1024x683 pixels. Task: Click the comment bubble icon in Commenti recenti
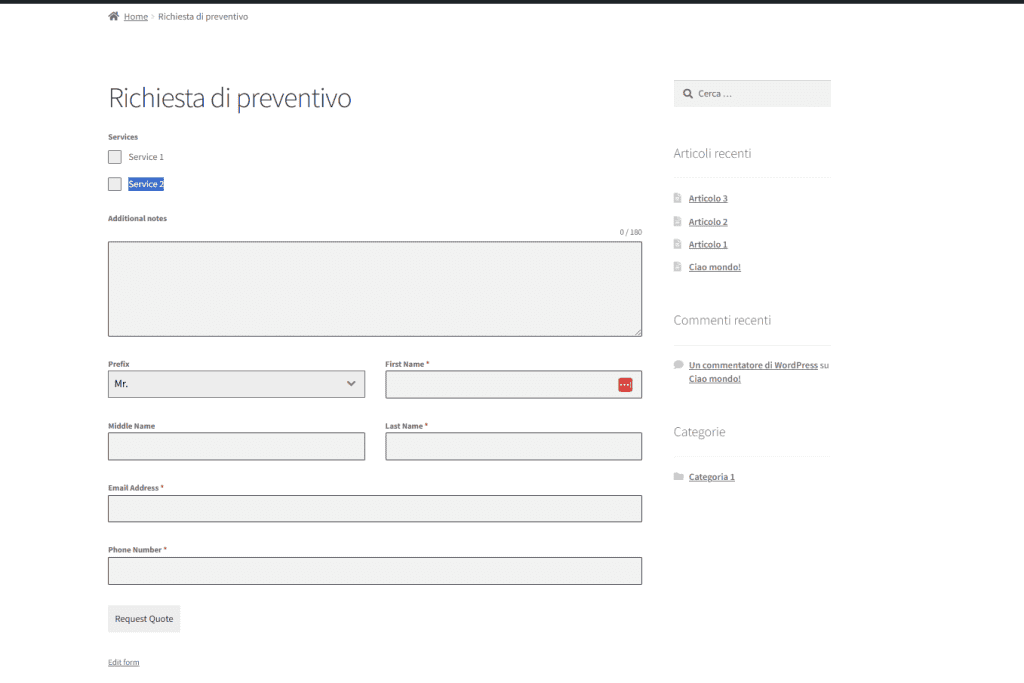(x=679, y=364)
